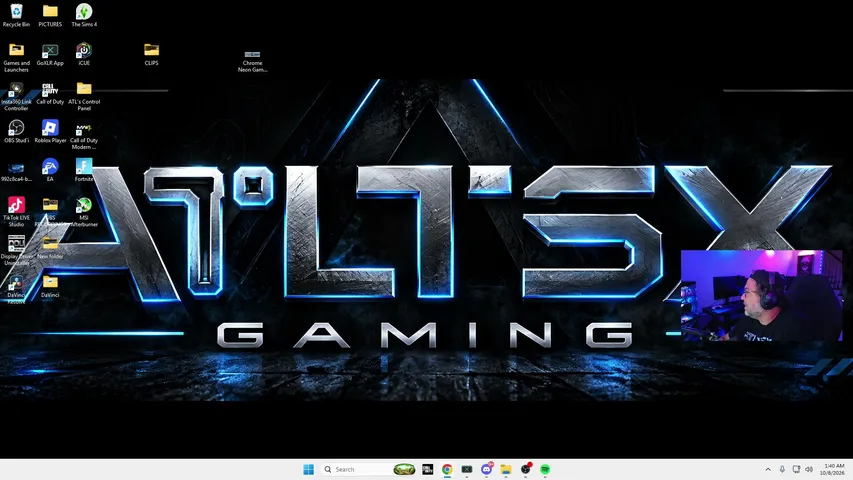The width and height of the screenshot is (853, 480).
Task: Select the 992c8ca4-b... image file
Action: point(16,171)
